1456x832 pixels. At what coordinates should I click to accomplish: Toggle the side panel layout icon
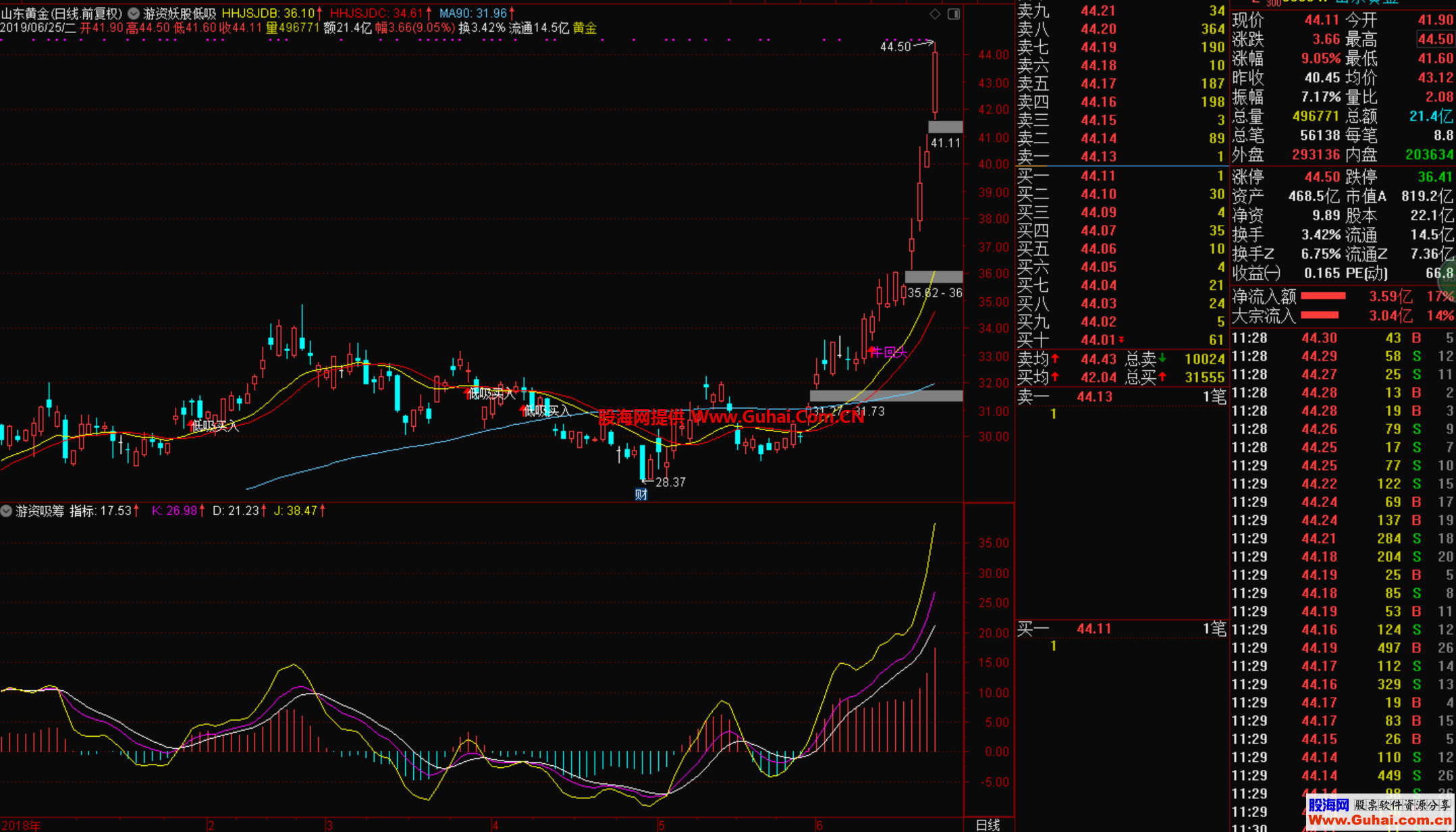click(954, 14)
